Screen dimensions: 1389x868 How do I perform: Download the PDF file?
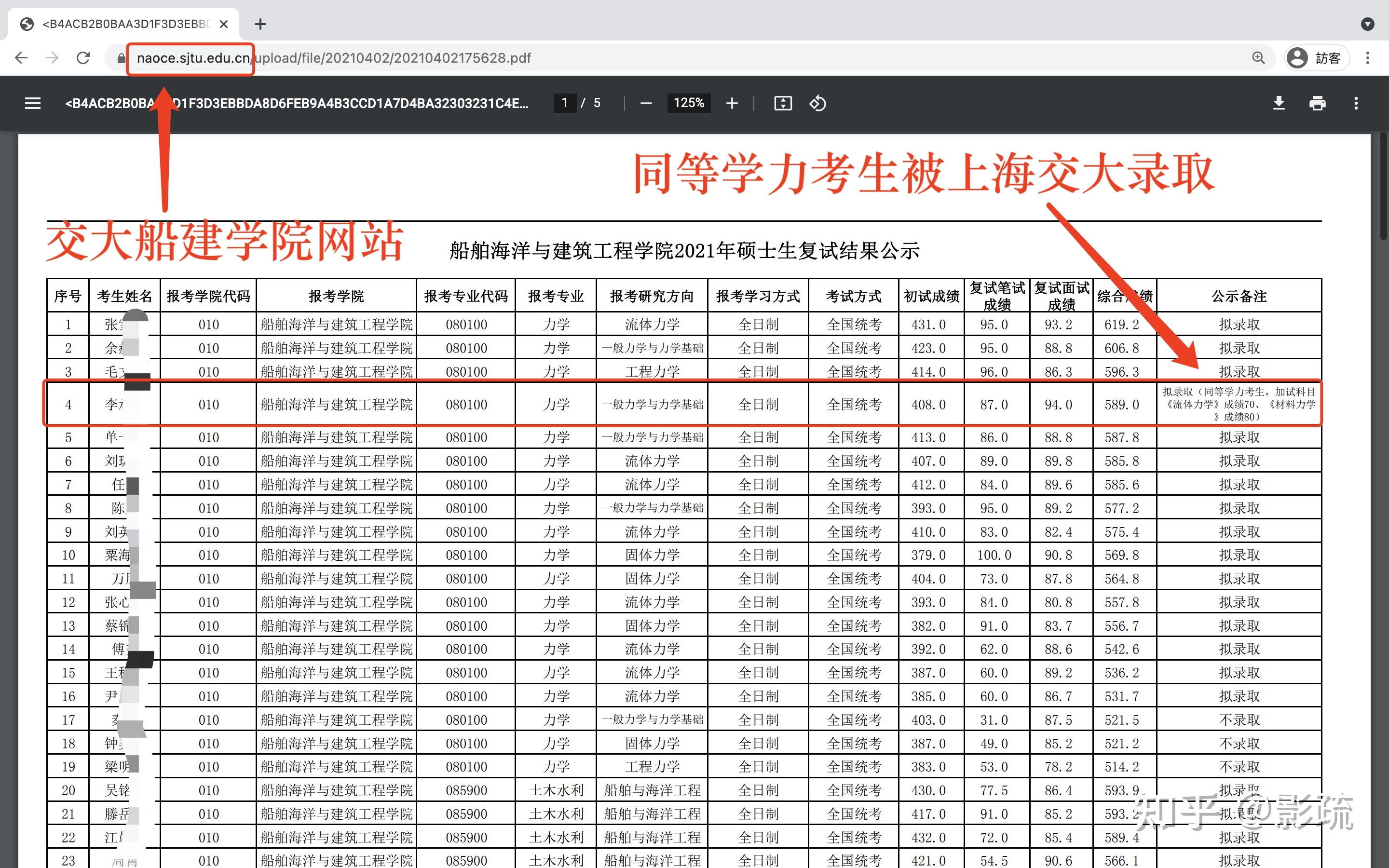click(1279, 103)
